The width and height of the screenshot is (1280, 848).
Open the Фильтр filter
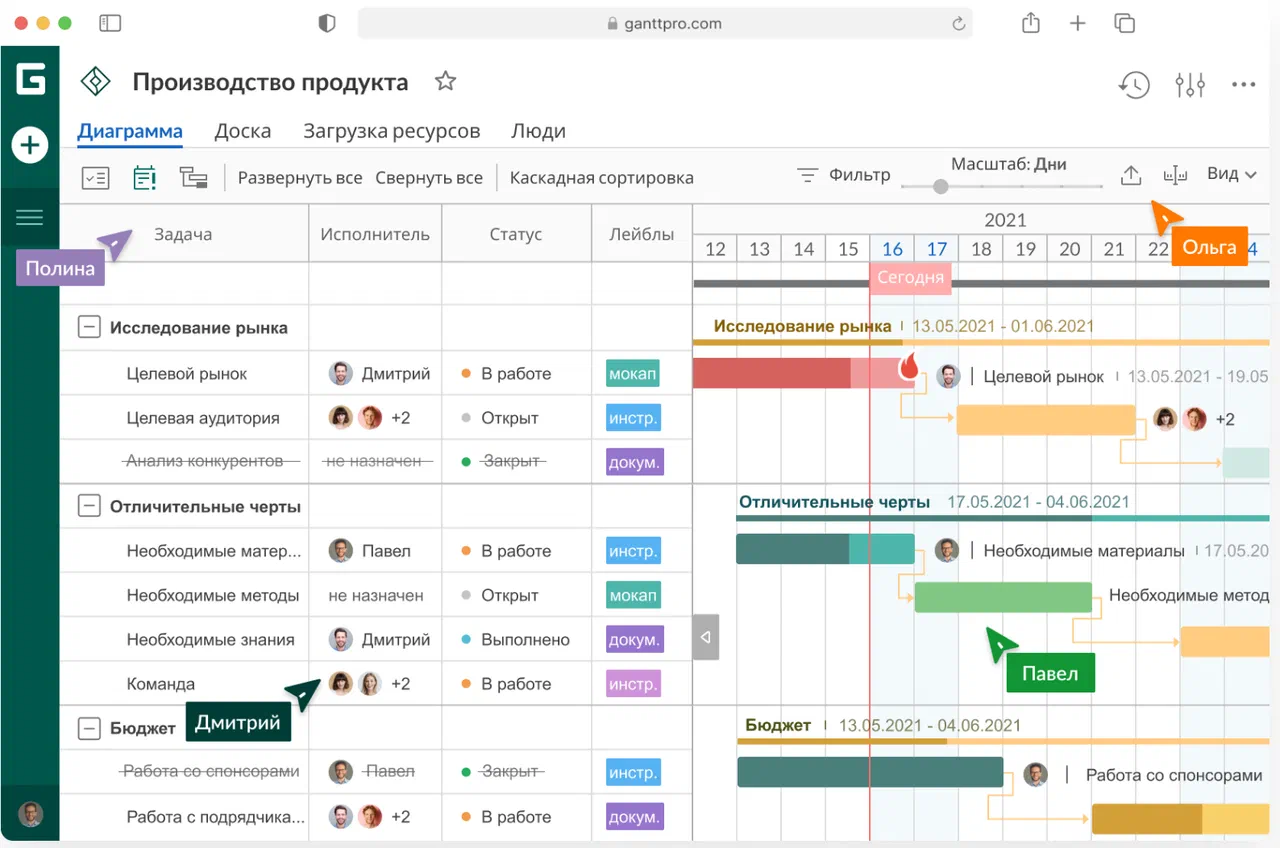pos(844,175)
